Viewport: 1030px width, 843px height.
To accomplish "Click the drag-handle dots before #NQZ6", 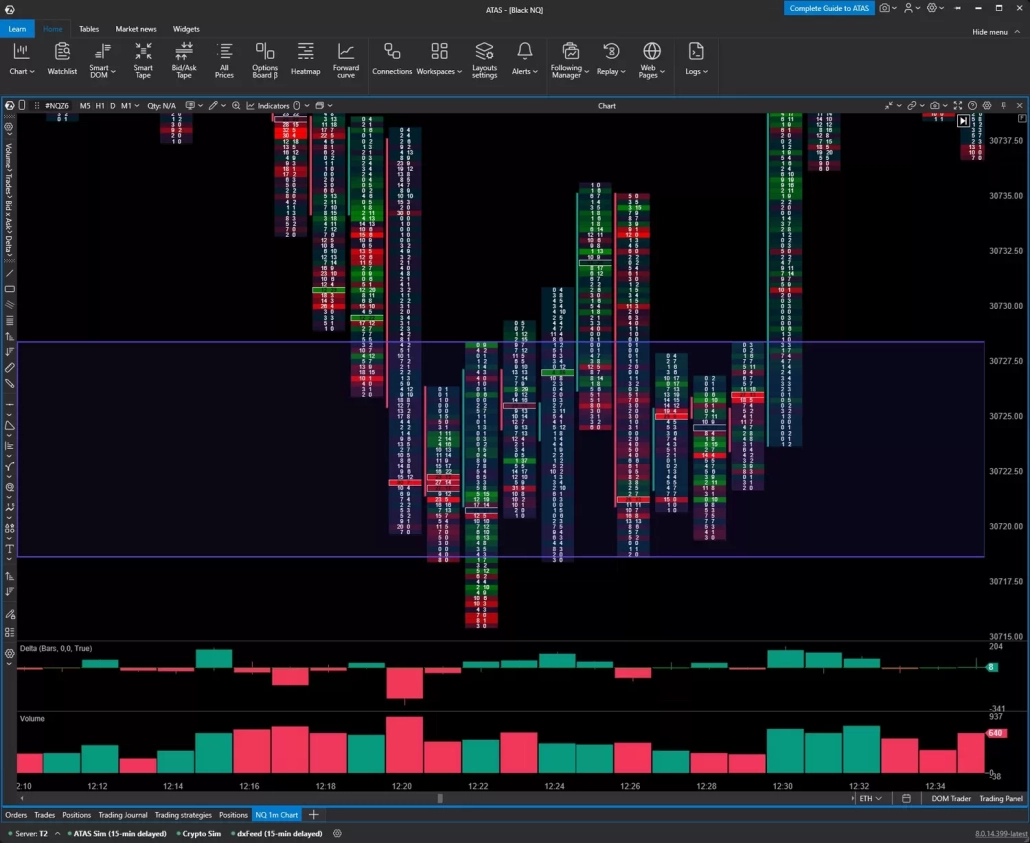I will coord(37,105).
